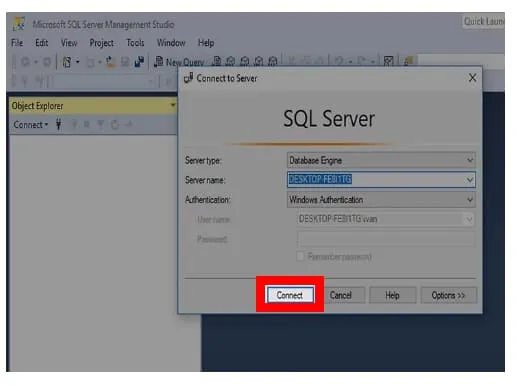Viewport: 518px width, 385px height.
Task: Open the Edit menu
Action: (x=42, y=43)
